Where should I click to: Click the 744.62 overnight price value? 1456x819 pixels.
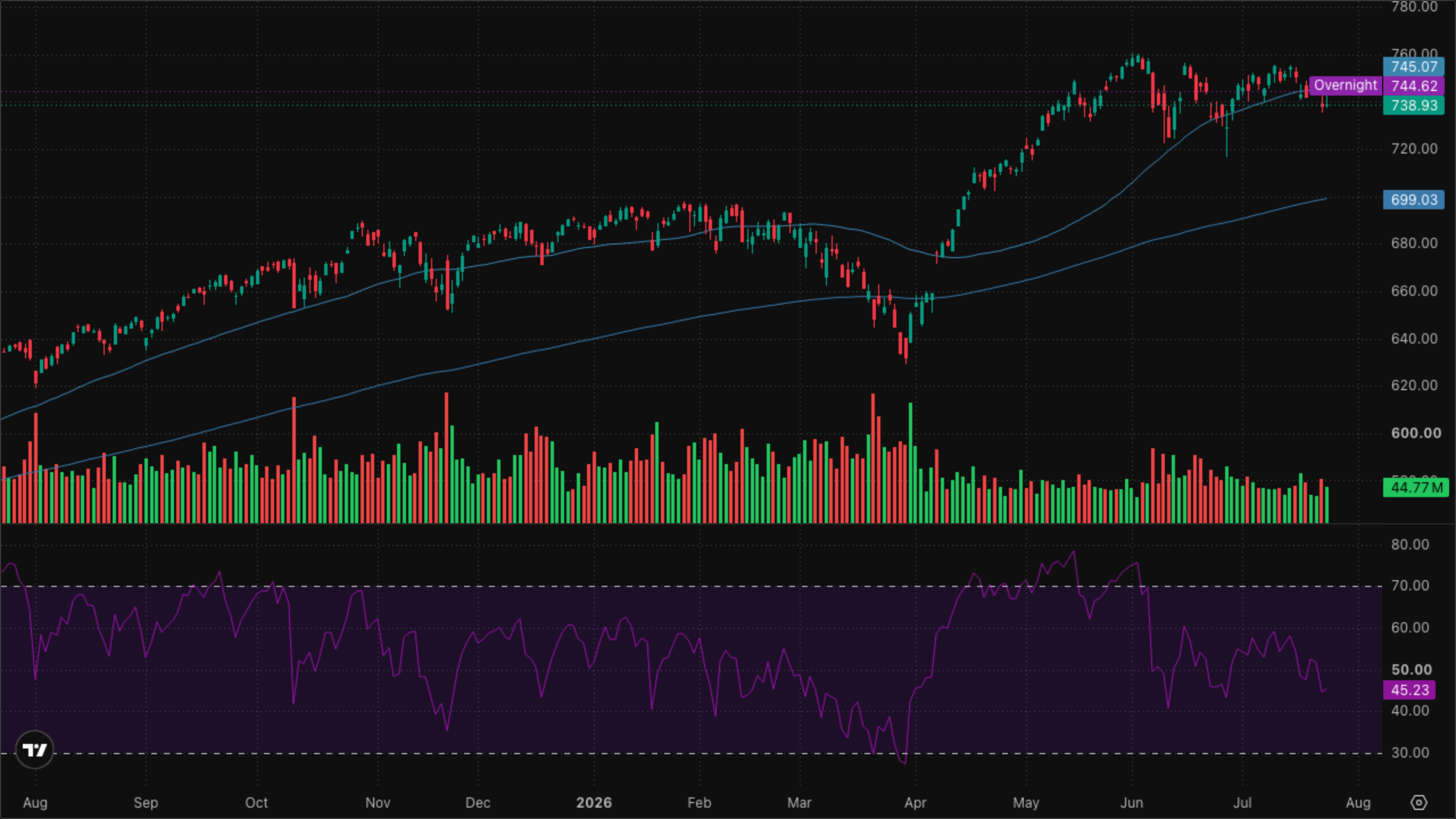(1413, 86)
